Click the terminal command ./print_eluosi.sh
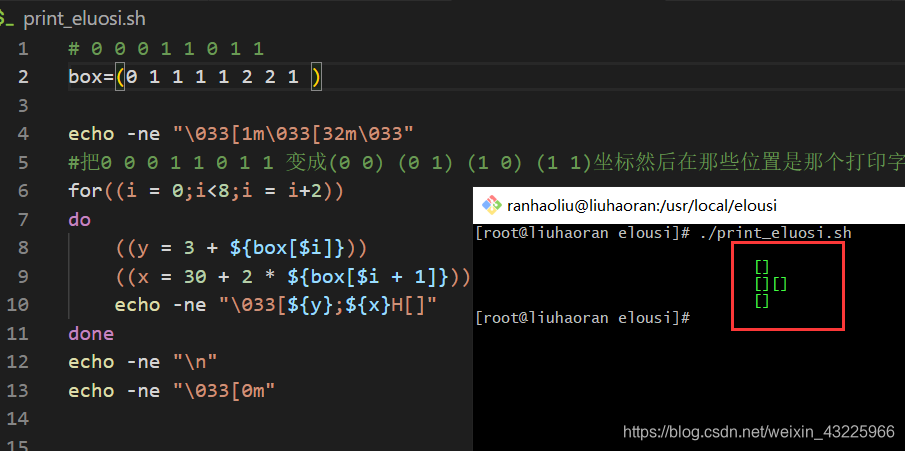The image size is (905, 451). (x=775, y=234)
